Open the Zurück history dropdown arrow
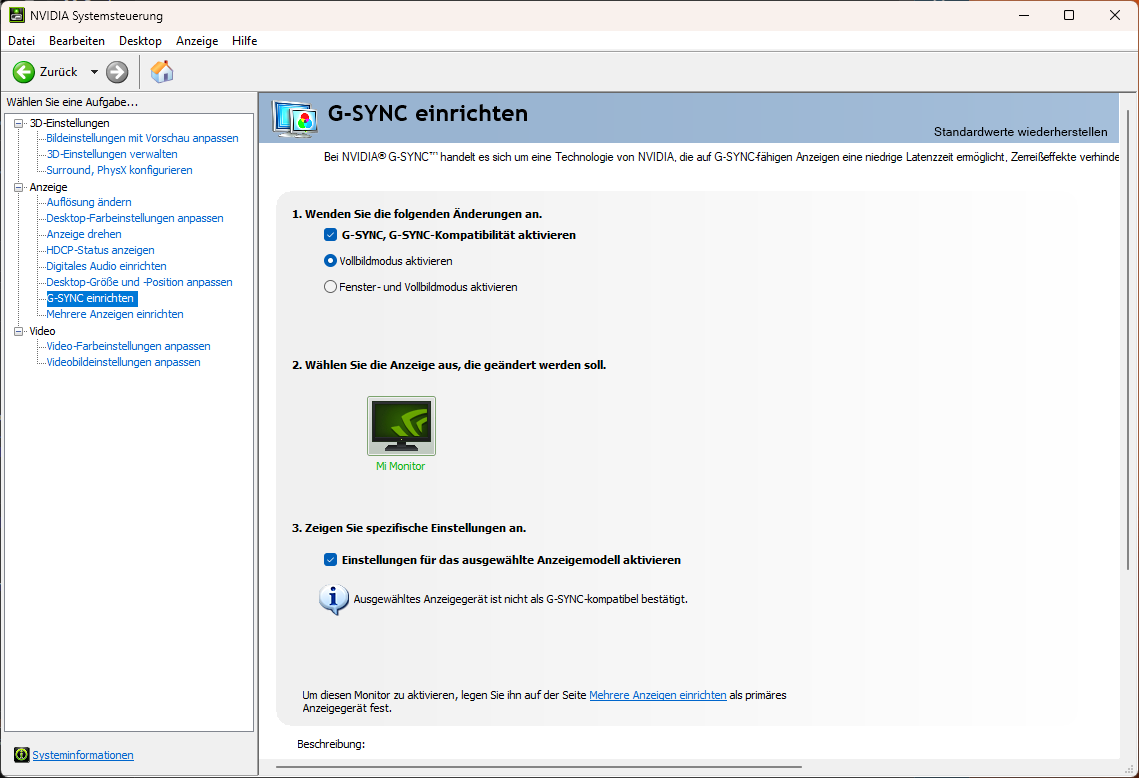The height and width of the screenshot is (778, 1139). coord(94,72)
